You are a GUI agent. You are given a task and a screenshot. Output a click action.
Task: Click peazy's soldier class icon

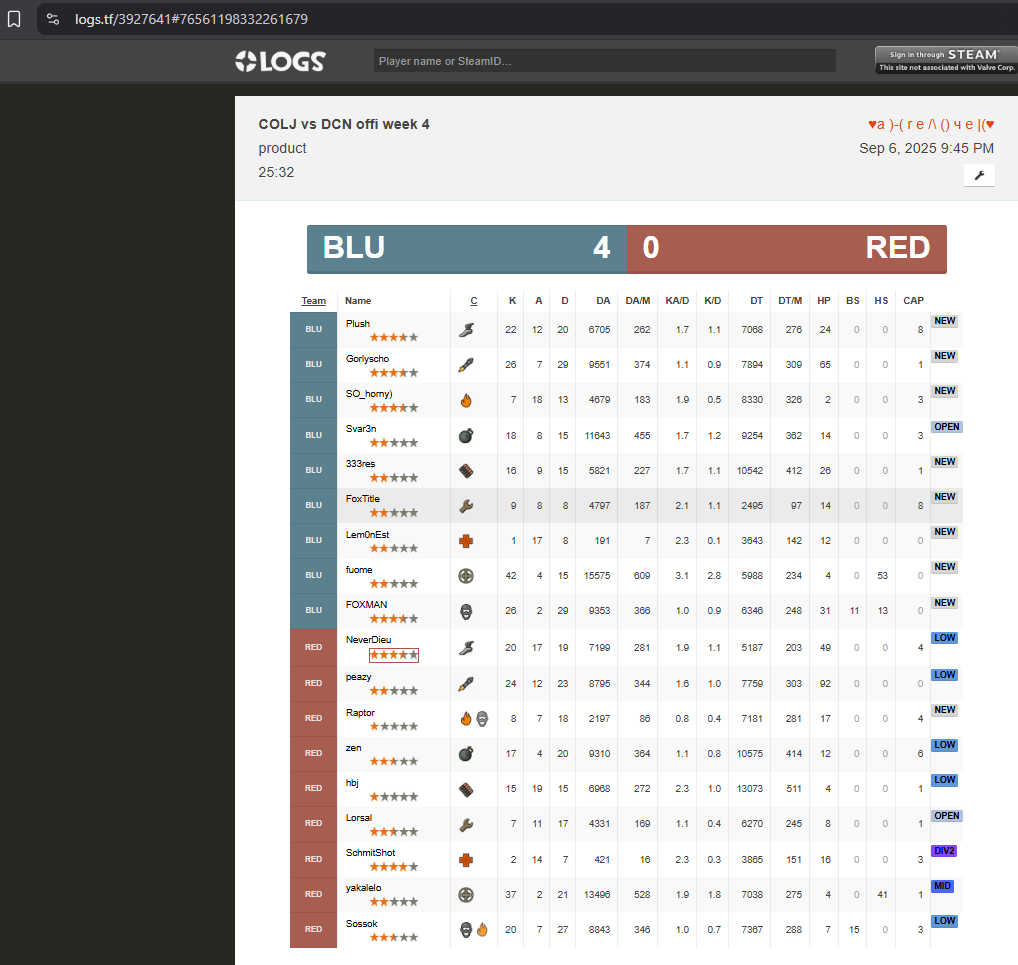(x=466, y=683)
